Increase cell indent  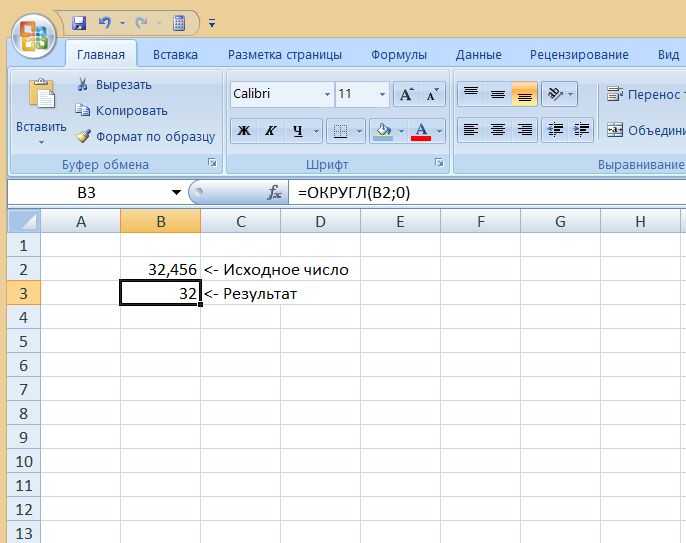pyautogui.click(x=581, y=130)
